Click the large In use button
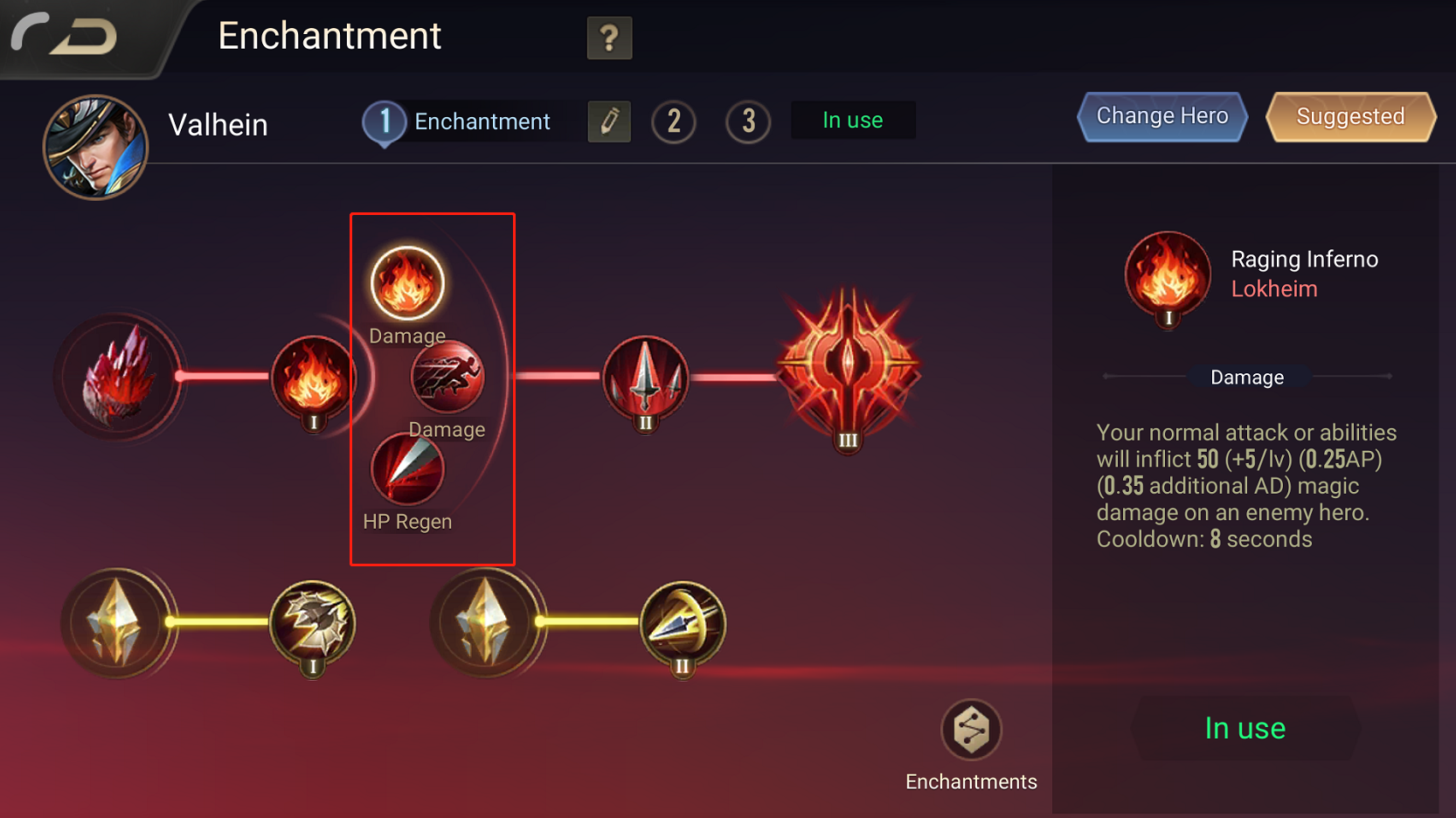Image resolution: width=1456 pixels, height=818 pixels. click(1245, 728)
